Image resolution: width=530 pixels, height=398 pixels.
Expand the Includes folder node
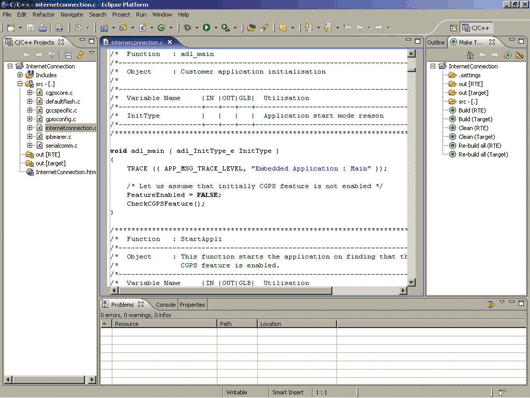click(20, 75)
